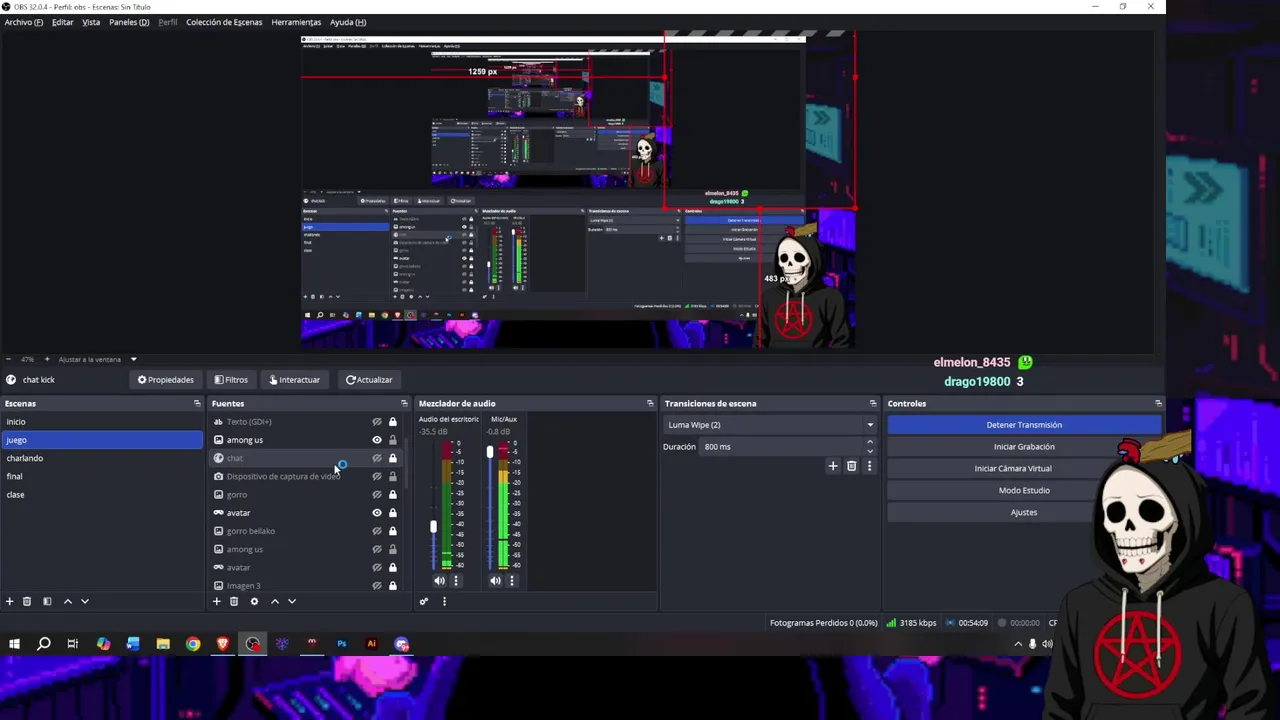Show the gorro bellako source via eye icon

[377, 531]
